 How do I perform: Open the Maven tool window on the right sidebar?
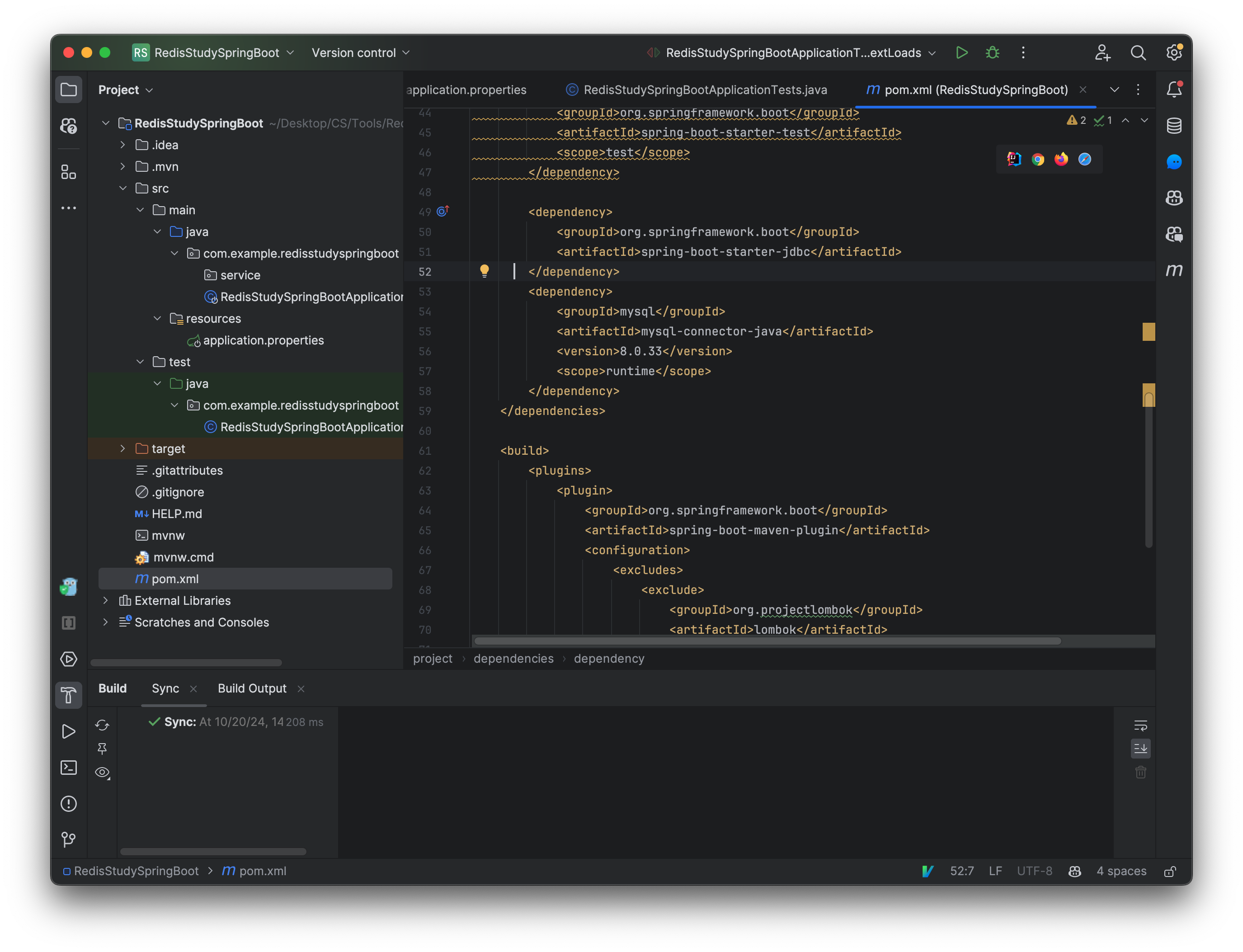pos(1174,270)
